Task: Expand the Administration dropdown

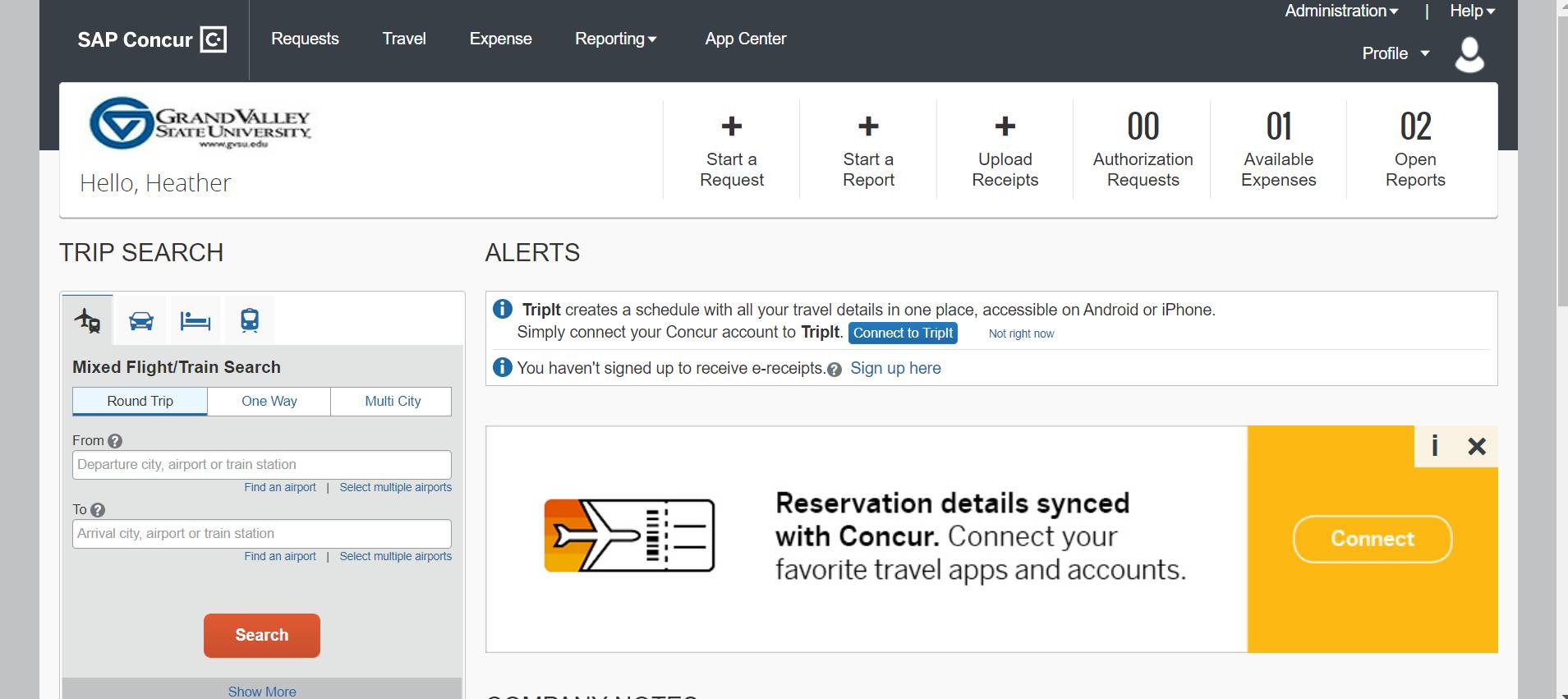Action: (x=1340, y=11)
